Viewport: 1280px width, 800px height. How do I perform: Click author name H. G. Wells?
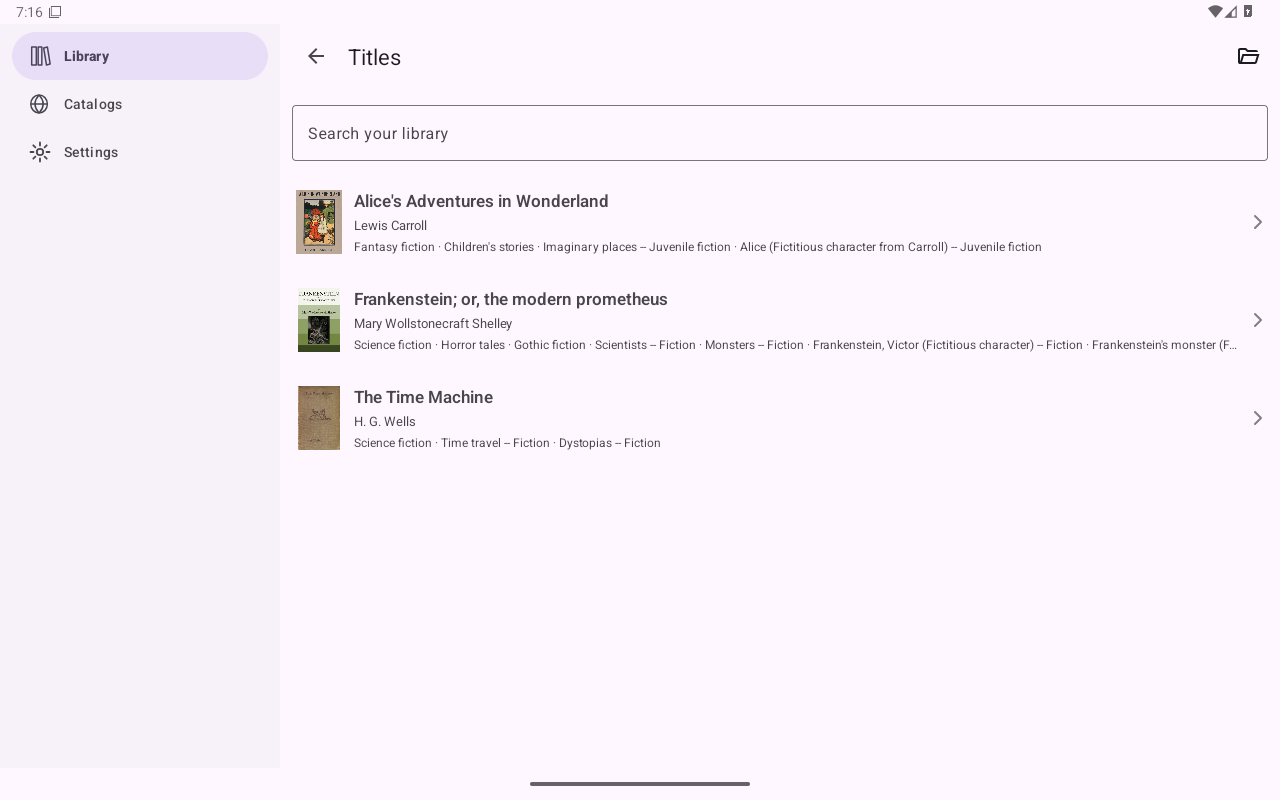pyautogui.click(x=385, y=422)
